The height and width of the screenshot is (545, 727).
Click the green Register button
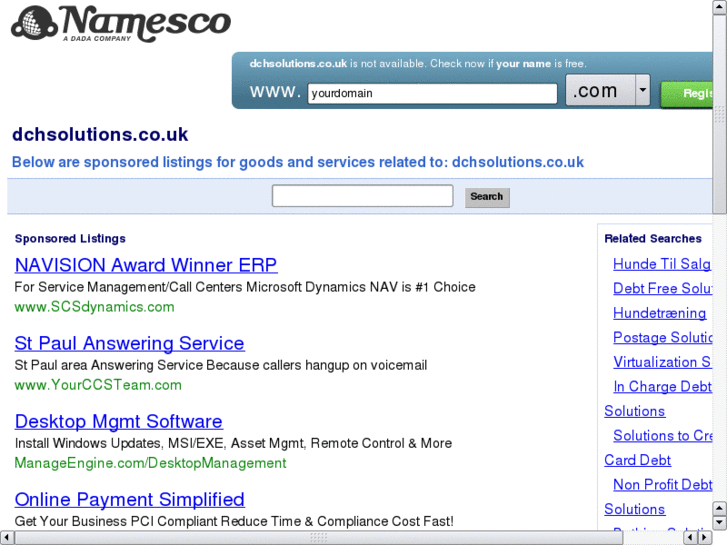[x=687, y=94]
